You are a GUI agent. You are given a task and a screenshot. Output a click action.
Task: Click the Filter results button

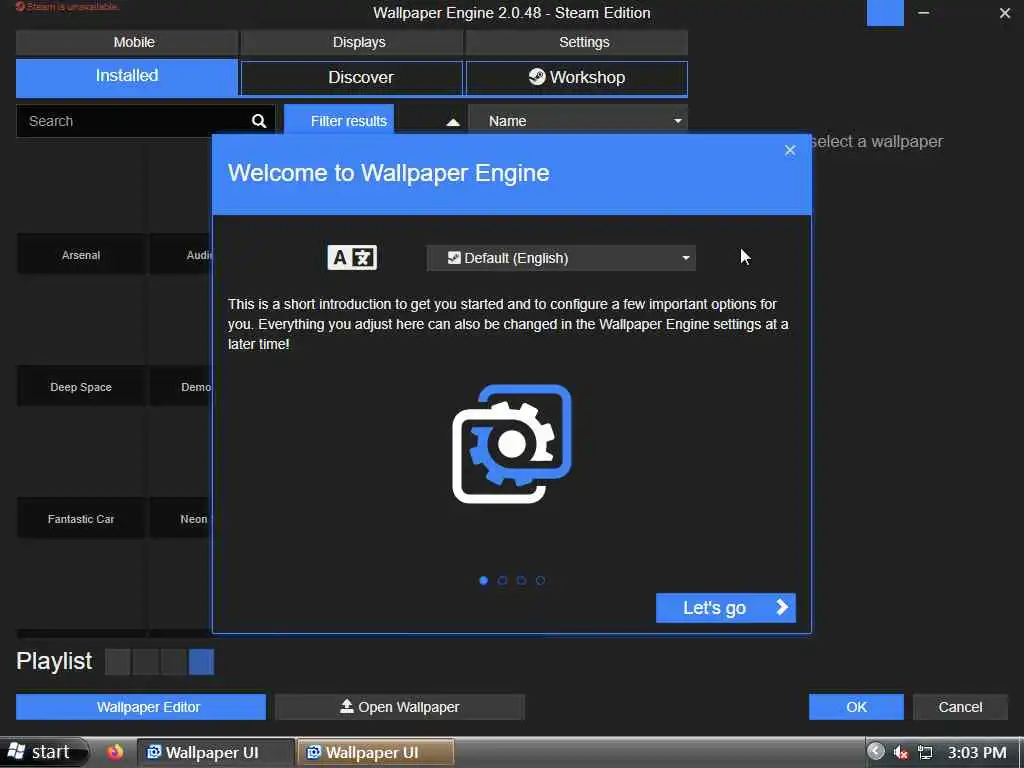339,121
